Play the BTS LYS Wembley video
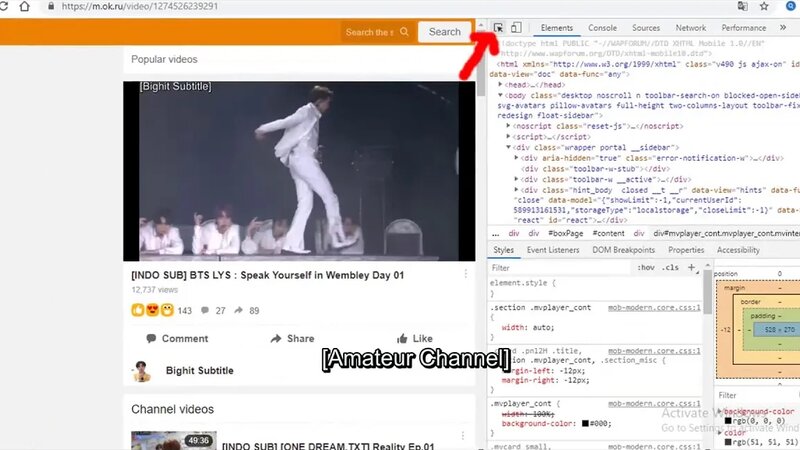The width and height of the screenshot is (800, 450). 299,171
